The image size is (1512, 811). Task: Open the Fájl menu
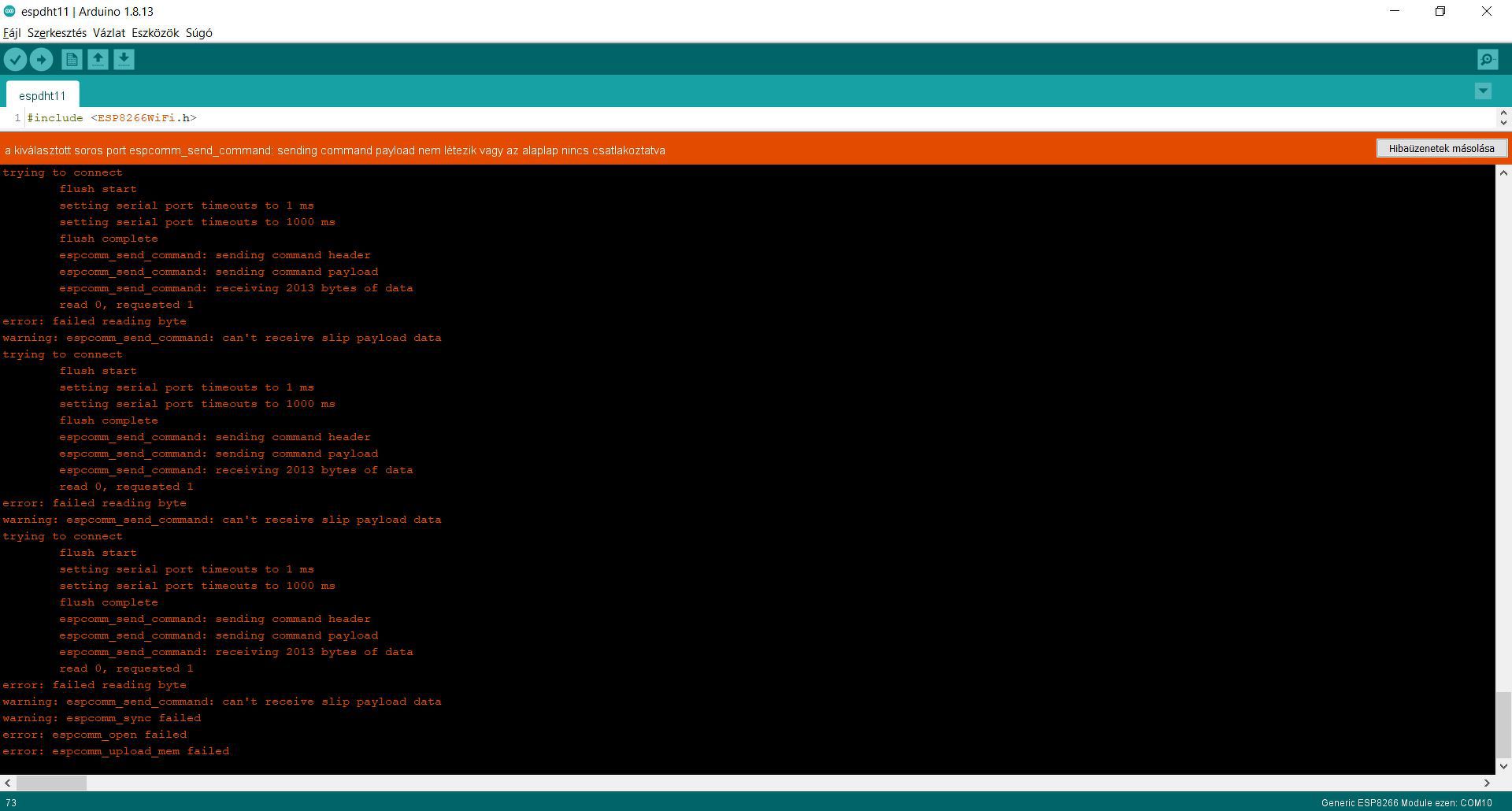(x=12, y=33)
